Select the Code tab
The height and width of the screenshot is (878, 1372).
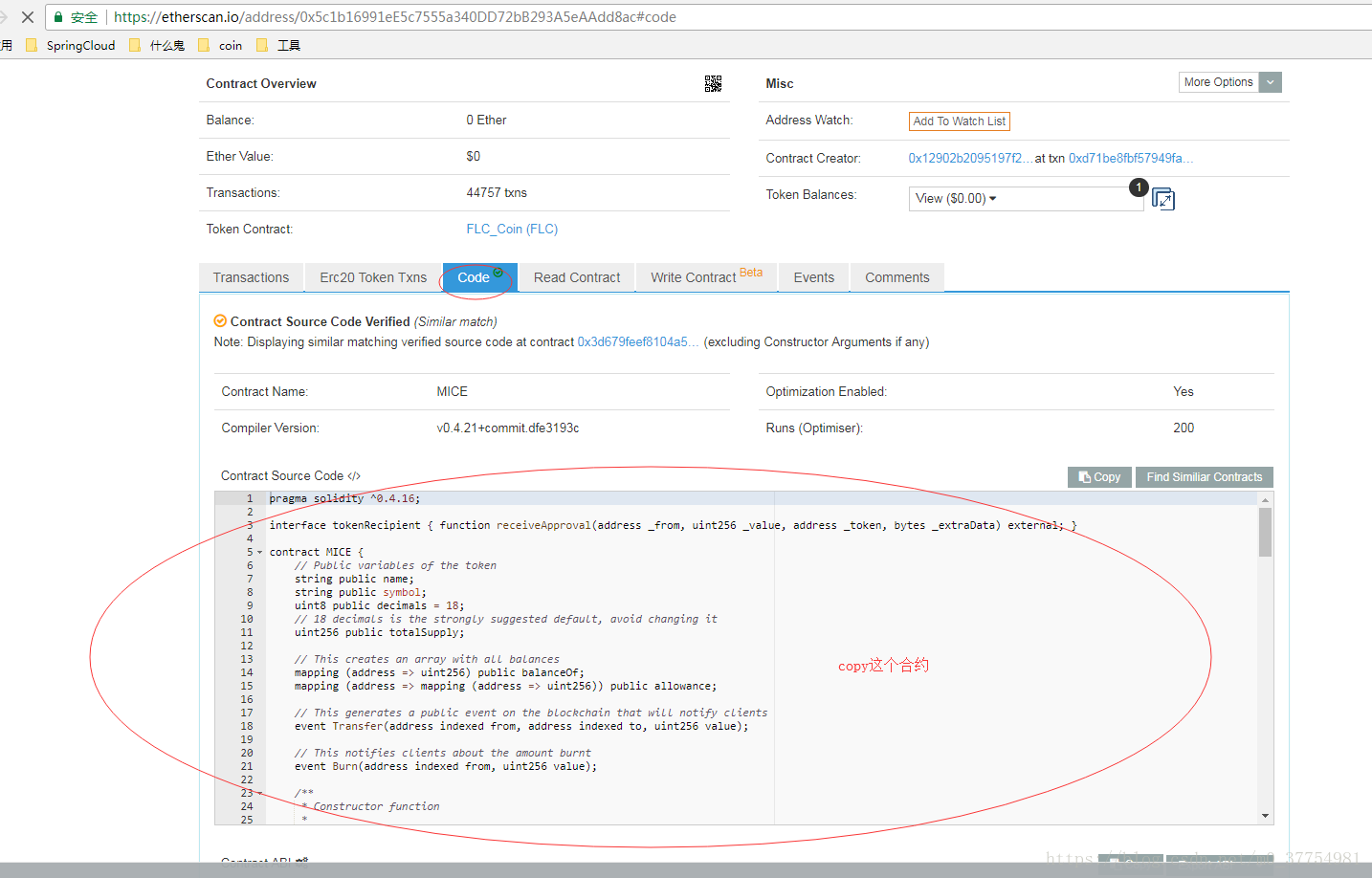point(479,277)
